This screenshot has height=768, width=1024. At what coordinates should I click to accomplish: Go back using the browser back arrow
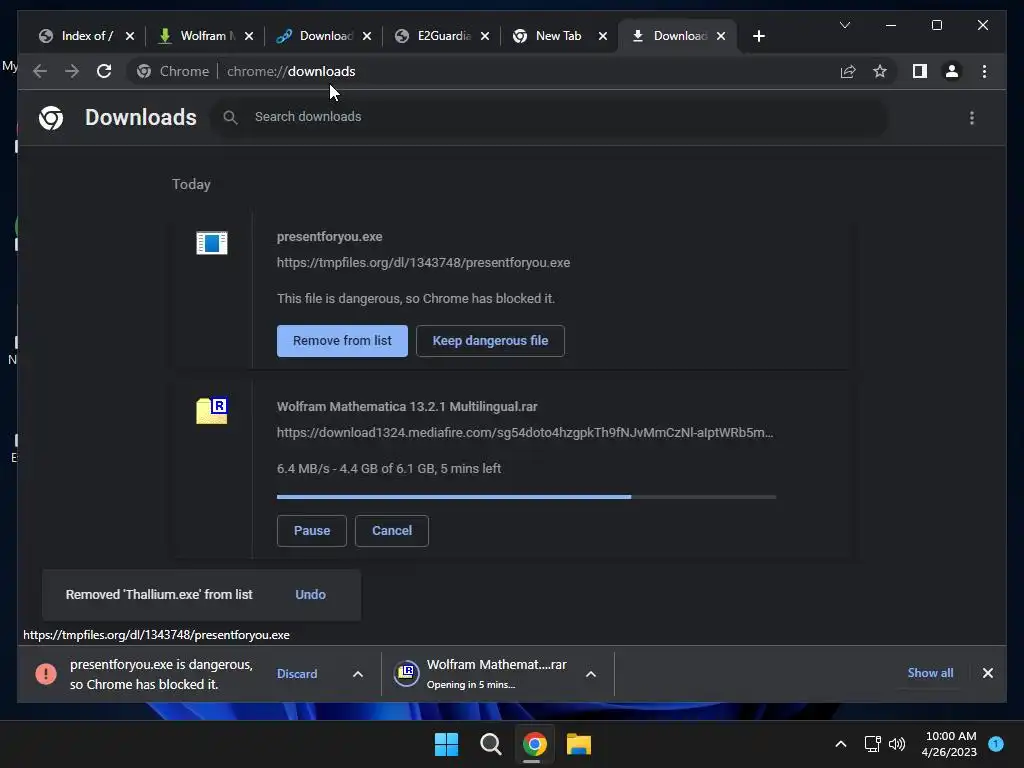point(40,71)
